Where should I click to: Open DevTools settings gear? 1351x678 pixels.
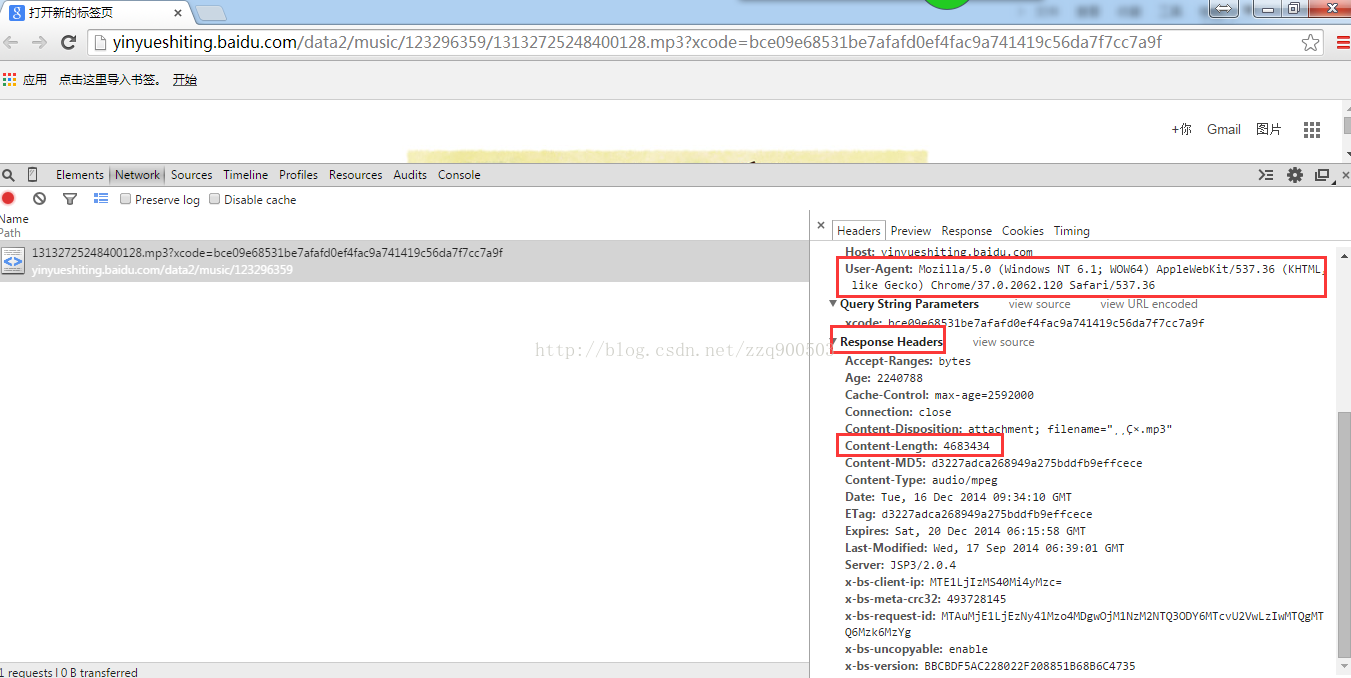point(1295,175)
